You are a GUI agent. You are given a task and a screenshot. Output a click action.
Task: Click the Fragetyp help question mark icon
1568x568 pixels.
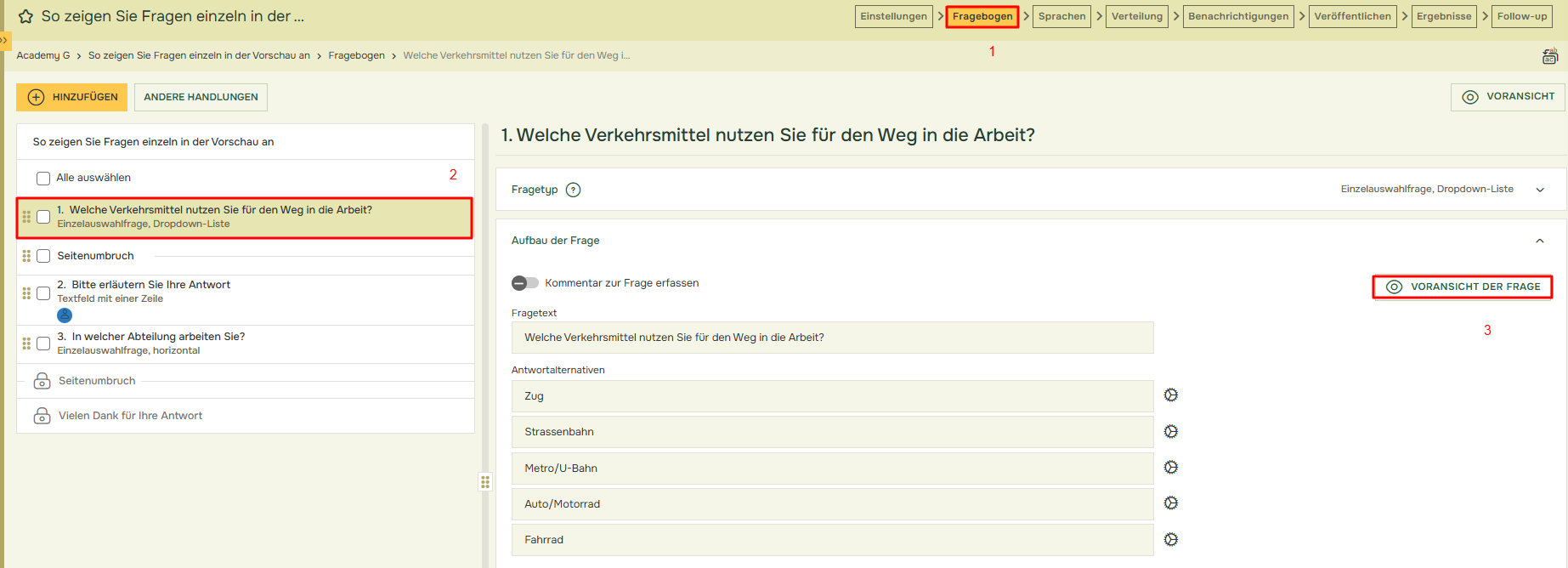pyautogui.click(x=573, y=190)
